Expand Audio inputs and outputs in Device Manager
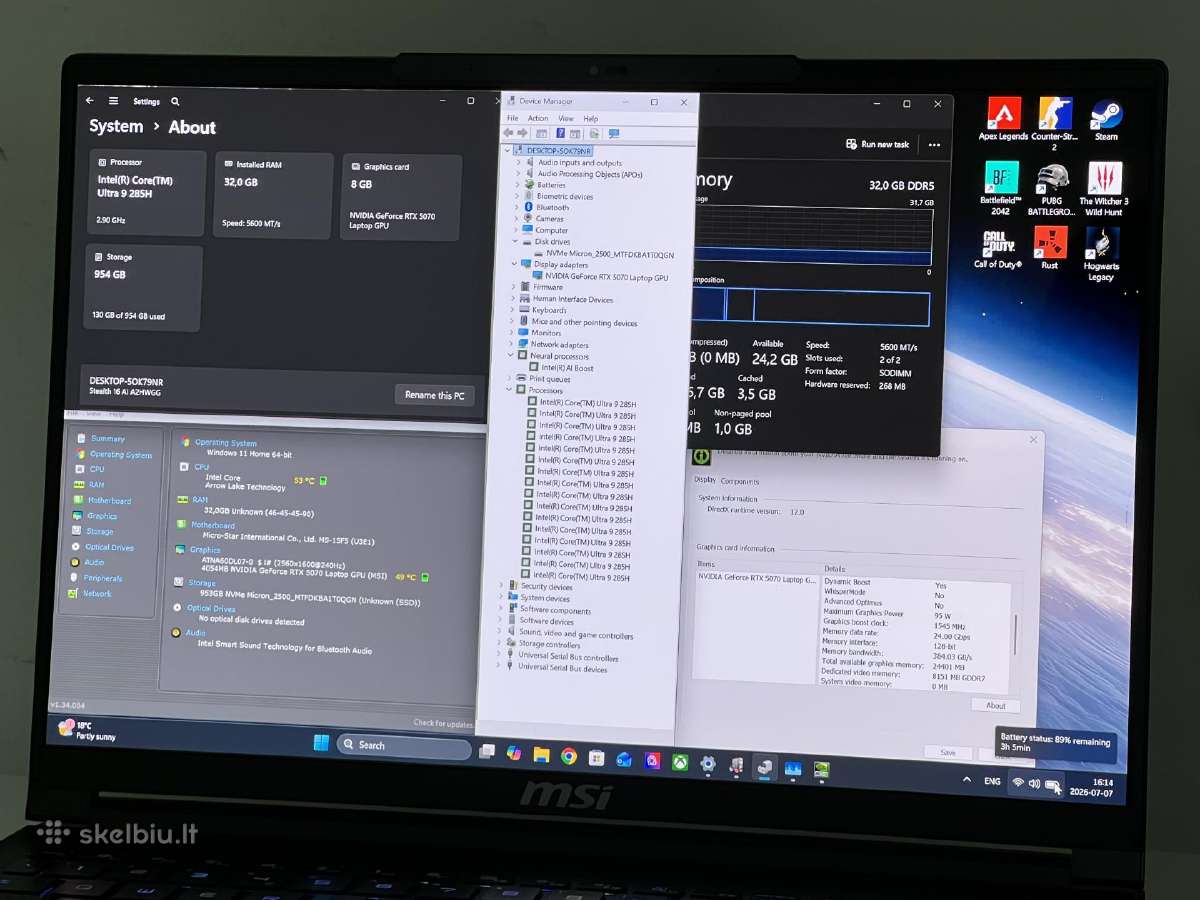Image resolution: width=1200 pixels, height=900 pixels. 518,162
